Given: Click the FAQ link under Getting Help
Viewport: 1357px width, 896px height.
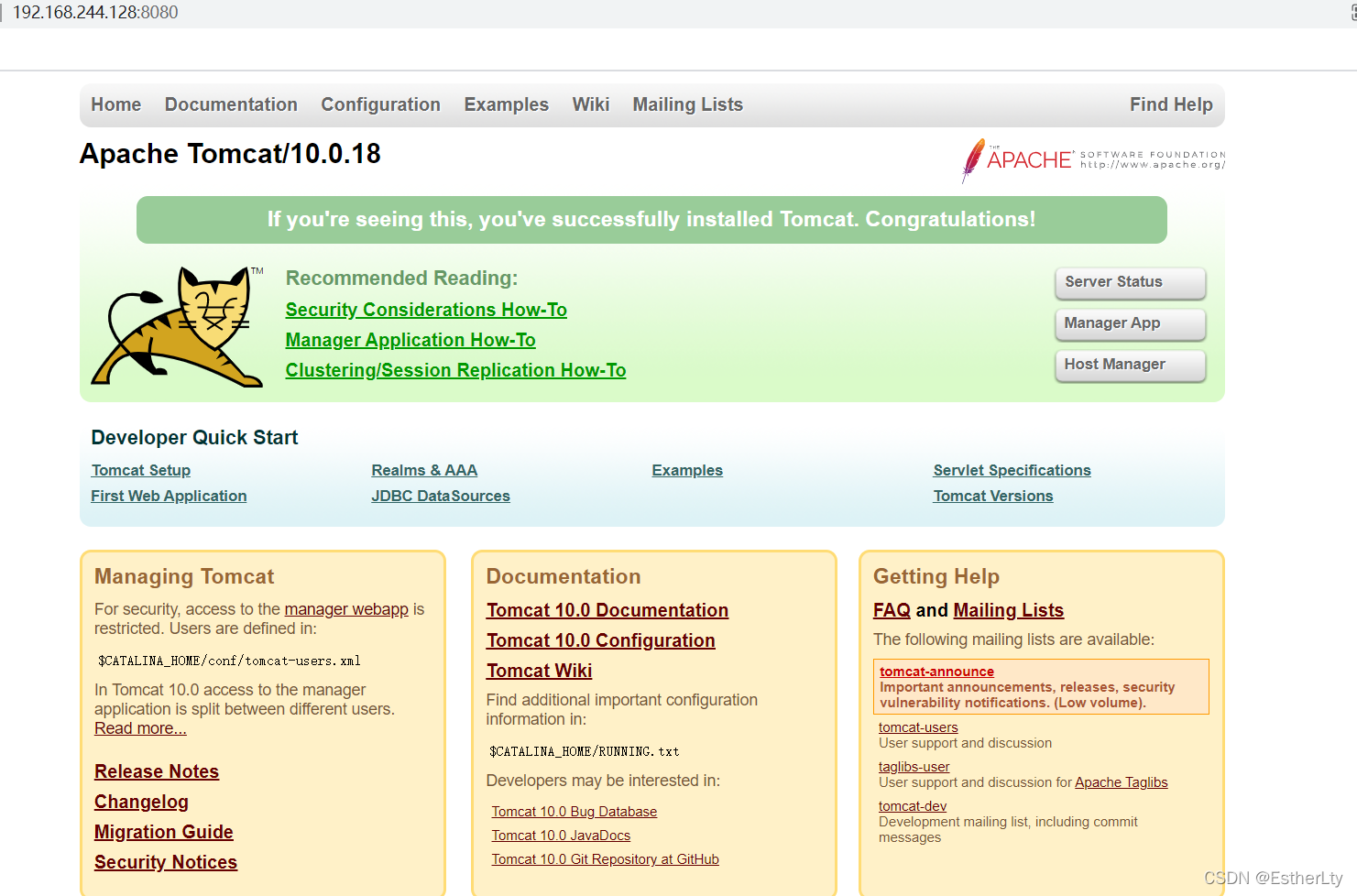Looking at the screenshot, I should [892, 610].
